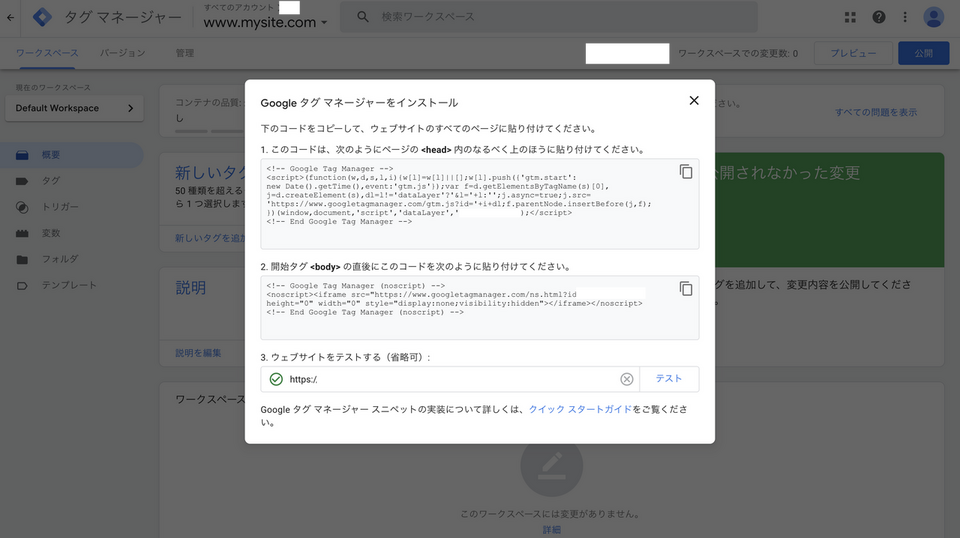Go back using the back arrow
The height and width of the screenshot is (538, 960).
(12, 17)
